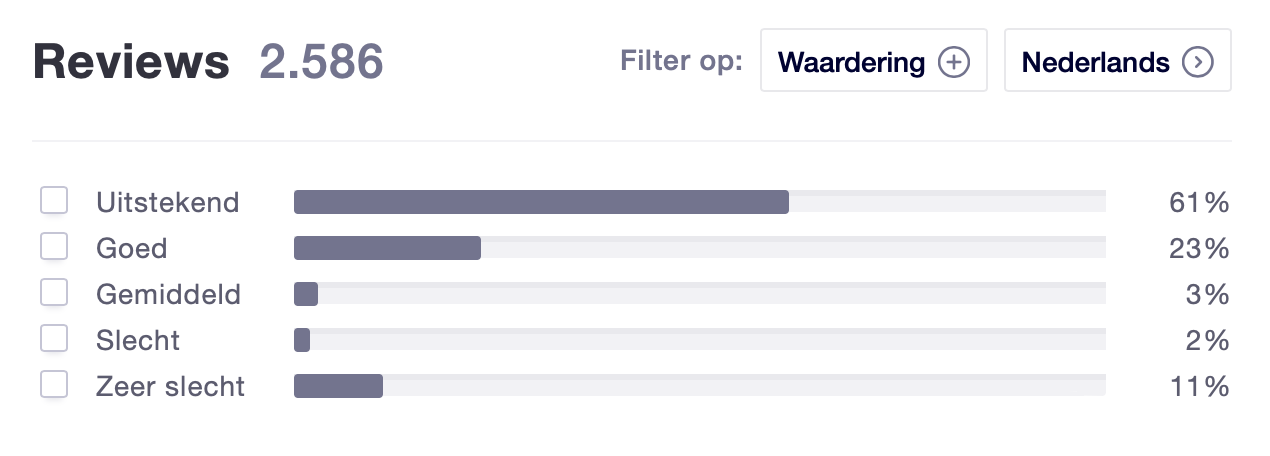Click the Goed 23% rating bar
Image resolution: width=1270 pixels, height=456 pixels.
tap(387, 248)
